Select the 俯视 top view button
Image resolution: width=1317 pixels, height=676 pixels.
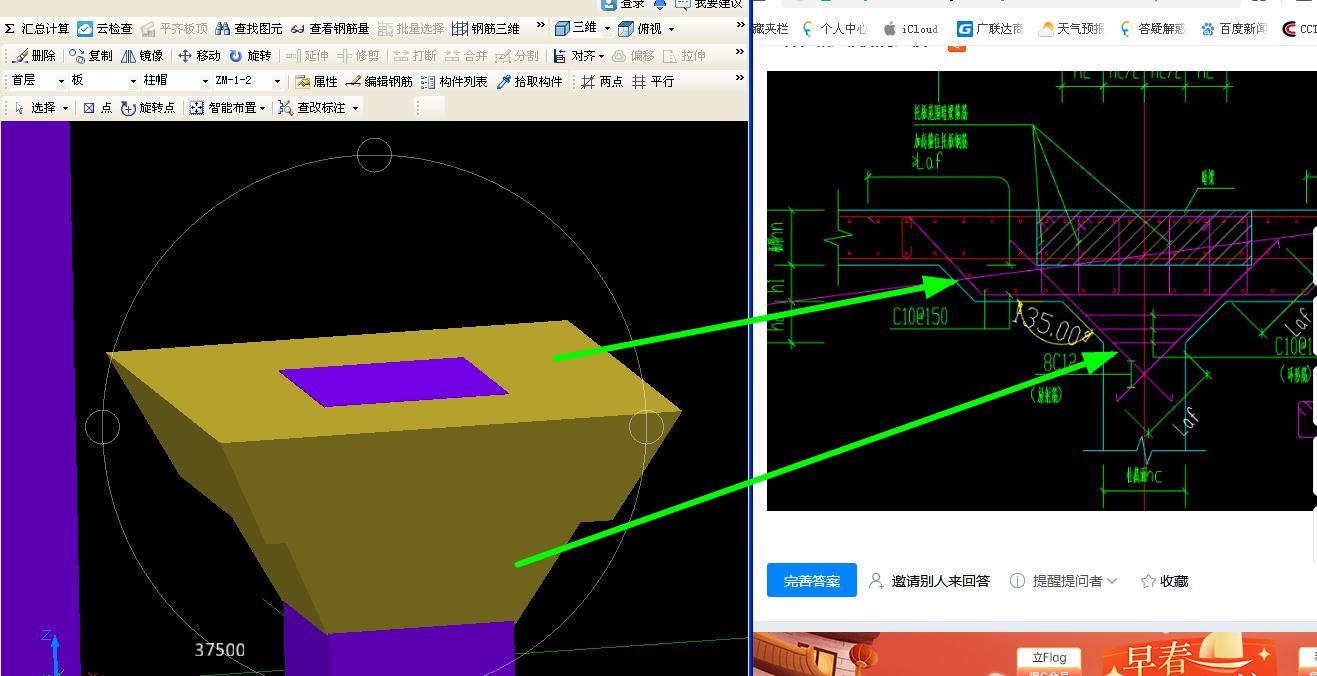640,29
